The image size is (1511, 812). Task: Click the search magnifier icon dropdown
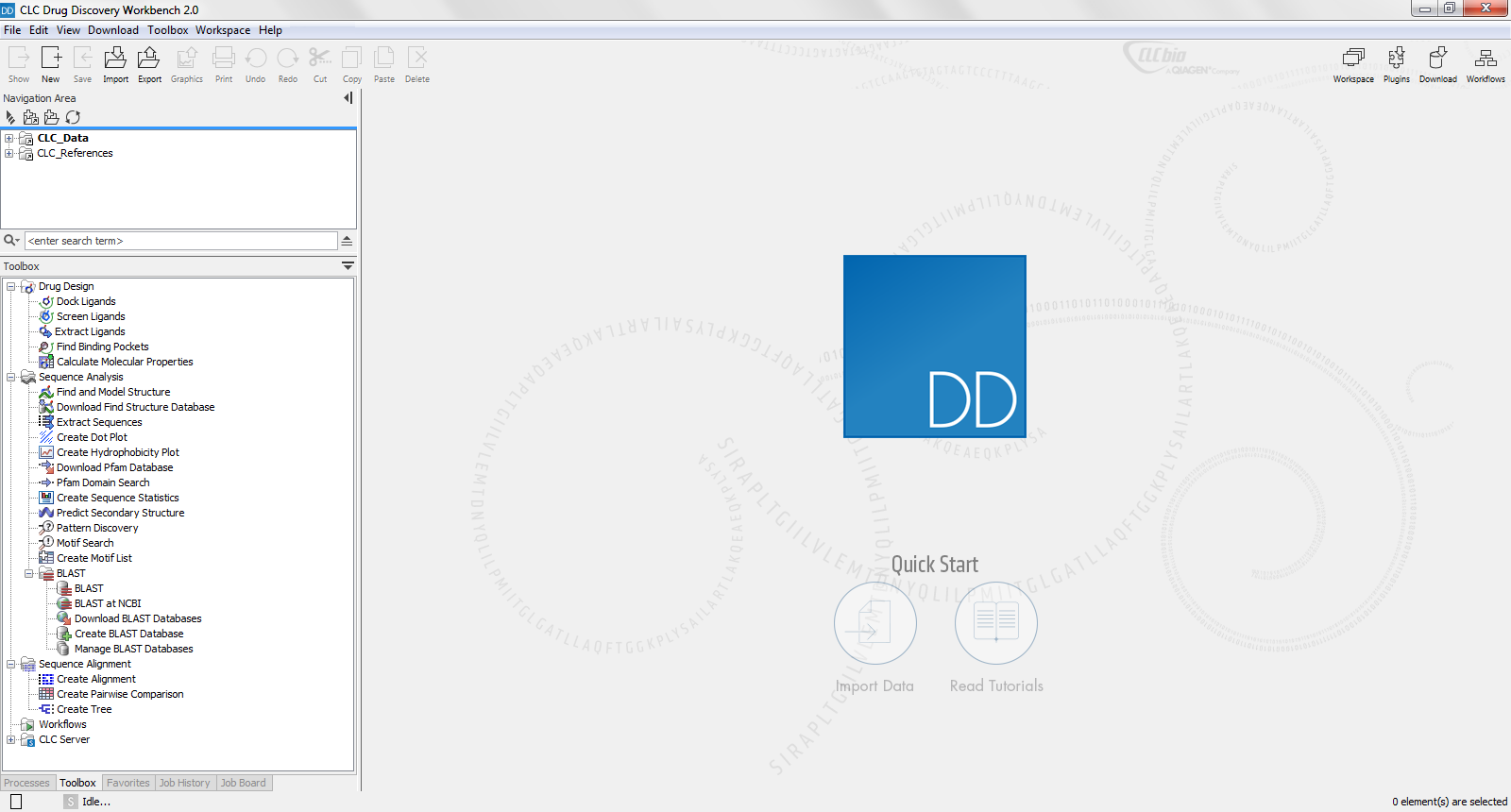point(11,241)
